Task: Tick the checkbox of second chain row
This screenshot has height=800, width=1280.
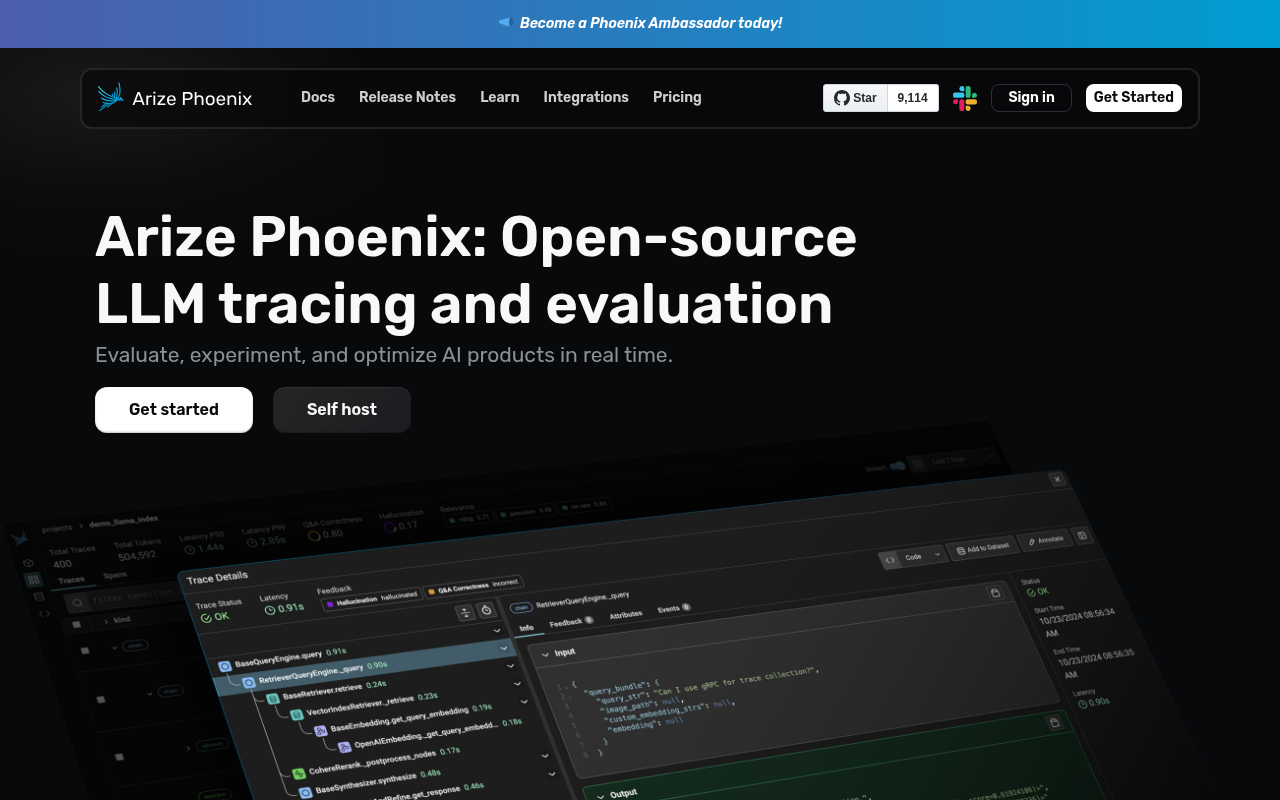Action: [101, 699]
